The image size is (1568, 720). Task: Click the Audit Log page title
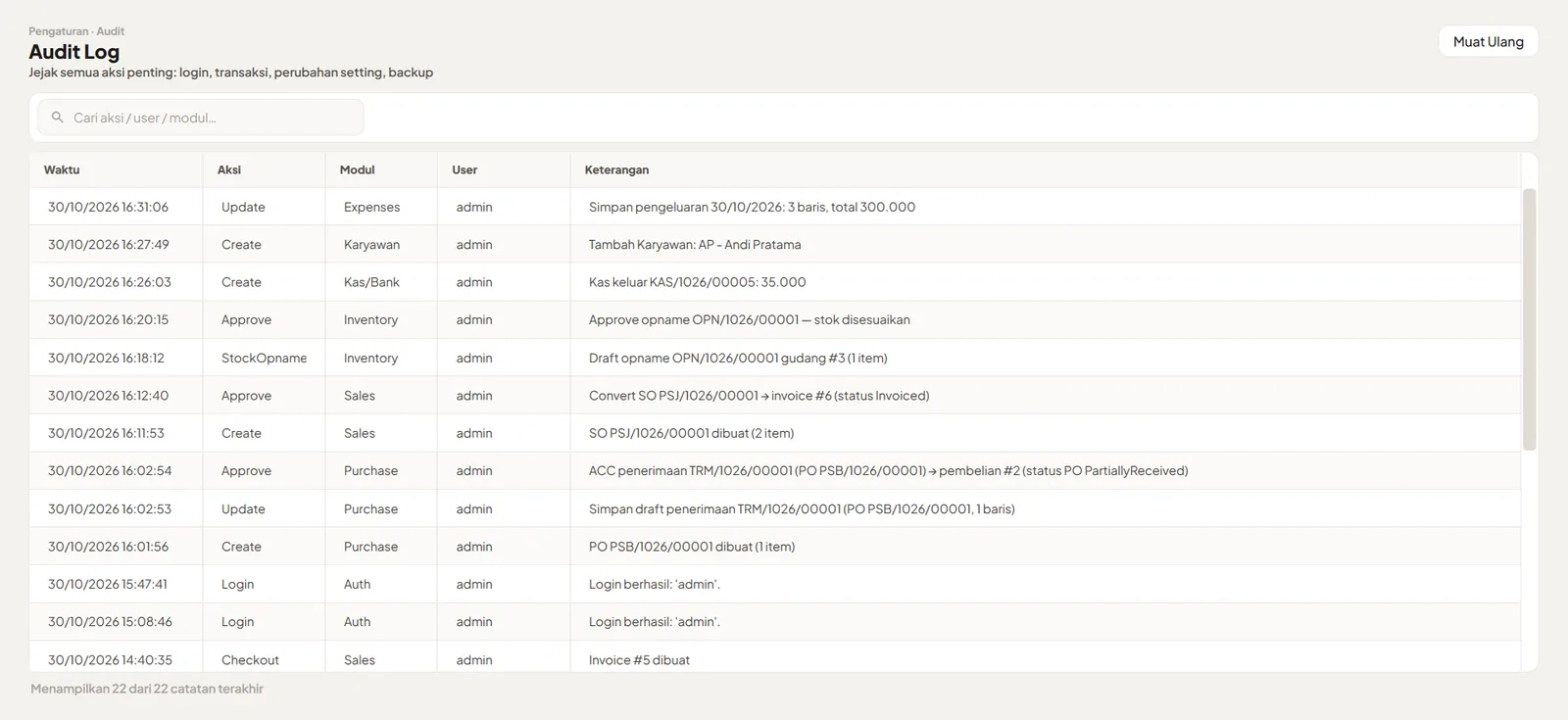pyautogui.click(x=73, y=52)
